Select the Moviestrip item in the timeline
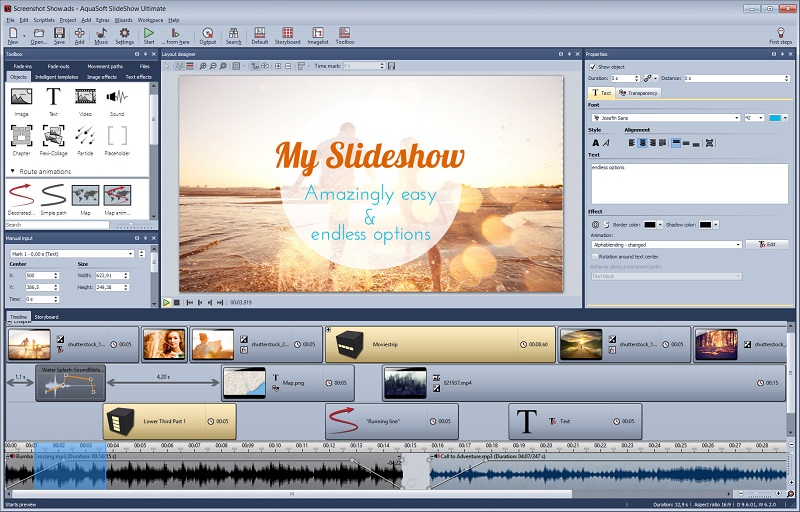The height and width of the screenshot is (512, 800). click(x=440, y=345)
